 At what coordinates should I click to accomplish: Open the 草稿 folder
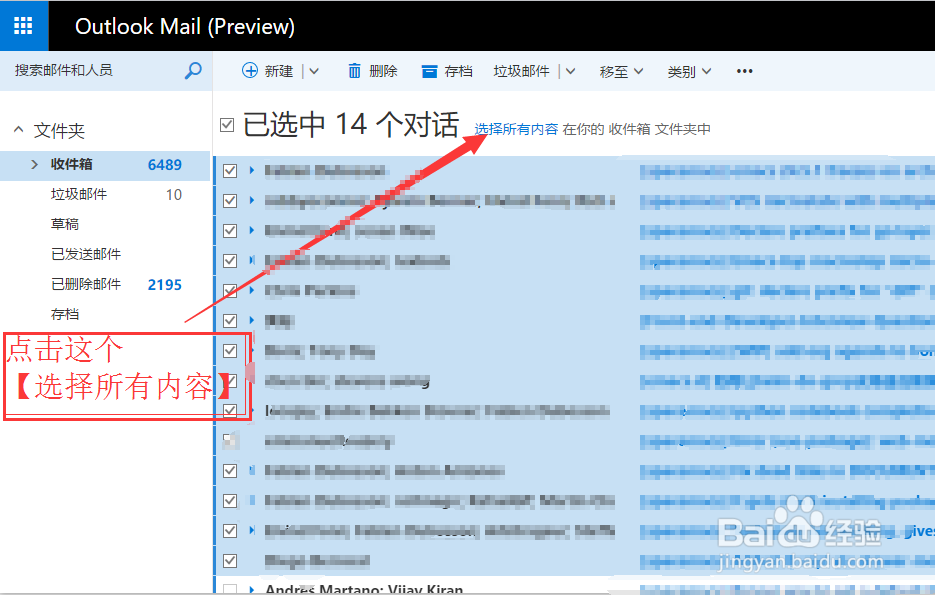[64, 224]
